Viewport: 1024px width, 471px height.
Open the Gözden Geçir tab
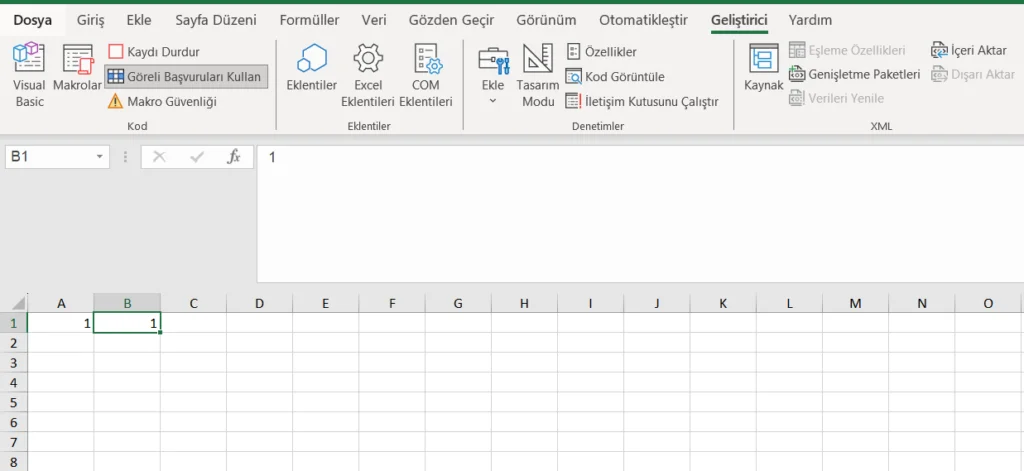click(451, 20)
